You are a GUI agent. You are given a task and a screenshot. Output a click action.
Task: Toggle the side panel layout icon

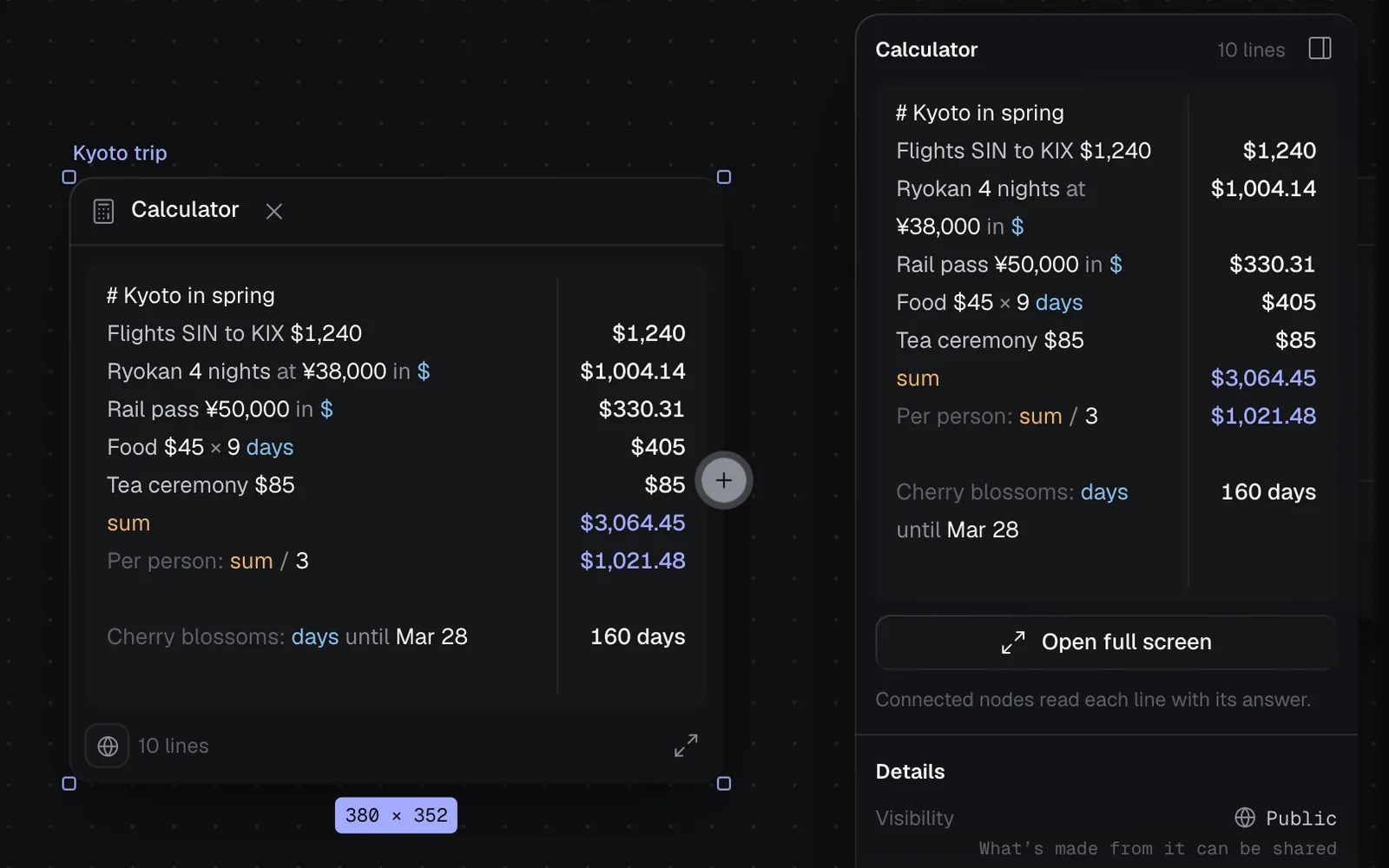pos(1320,49)
